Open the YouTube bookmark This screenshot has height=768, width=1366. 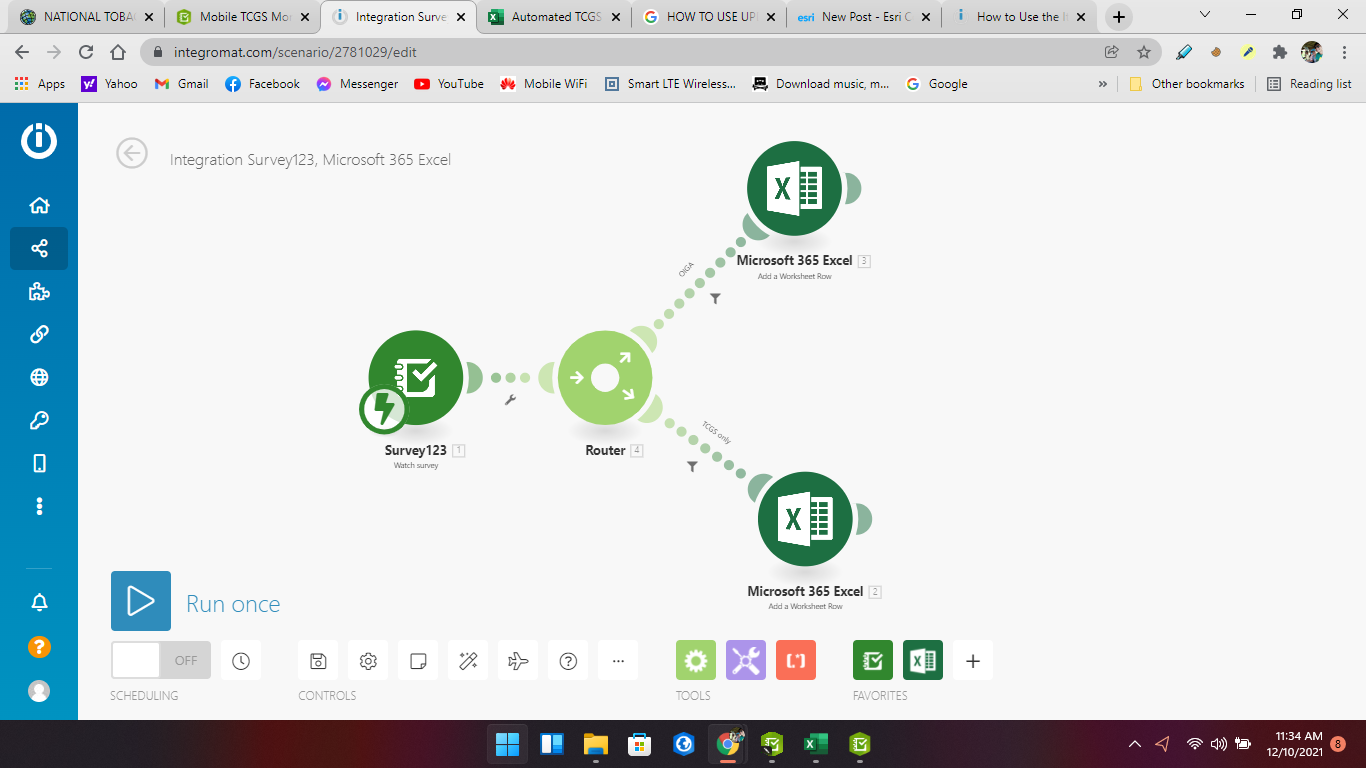[449, 84]
